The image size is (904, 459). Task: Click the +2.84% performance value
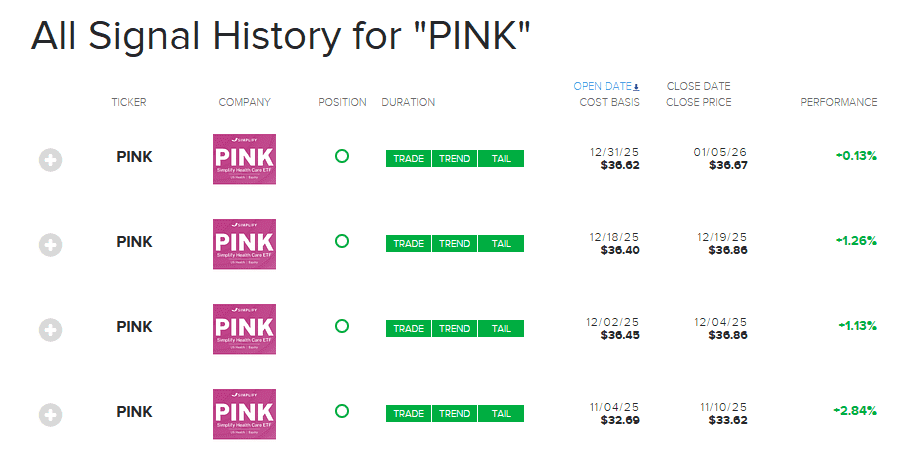pyautogui.click(x=855, y=411)
